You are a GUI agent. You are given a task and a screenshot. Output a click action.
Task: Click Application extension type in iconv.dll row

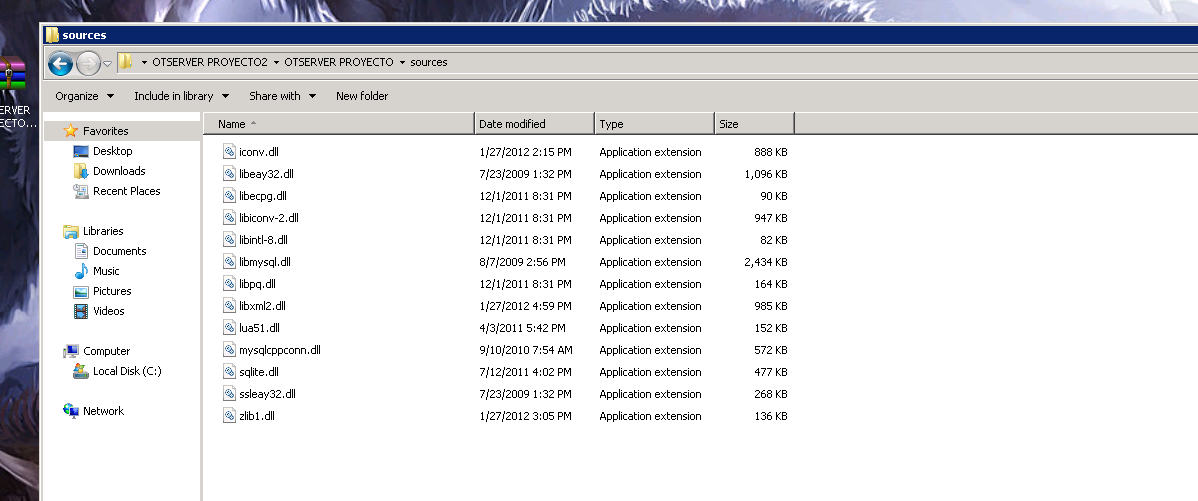pyautogui.click(x=650, y=152)
